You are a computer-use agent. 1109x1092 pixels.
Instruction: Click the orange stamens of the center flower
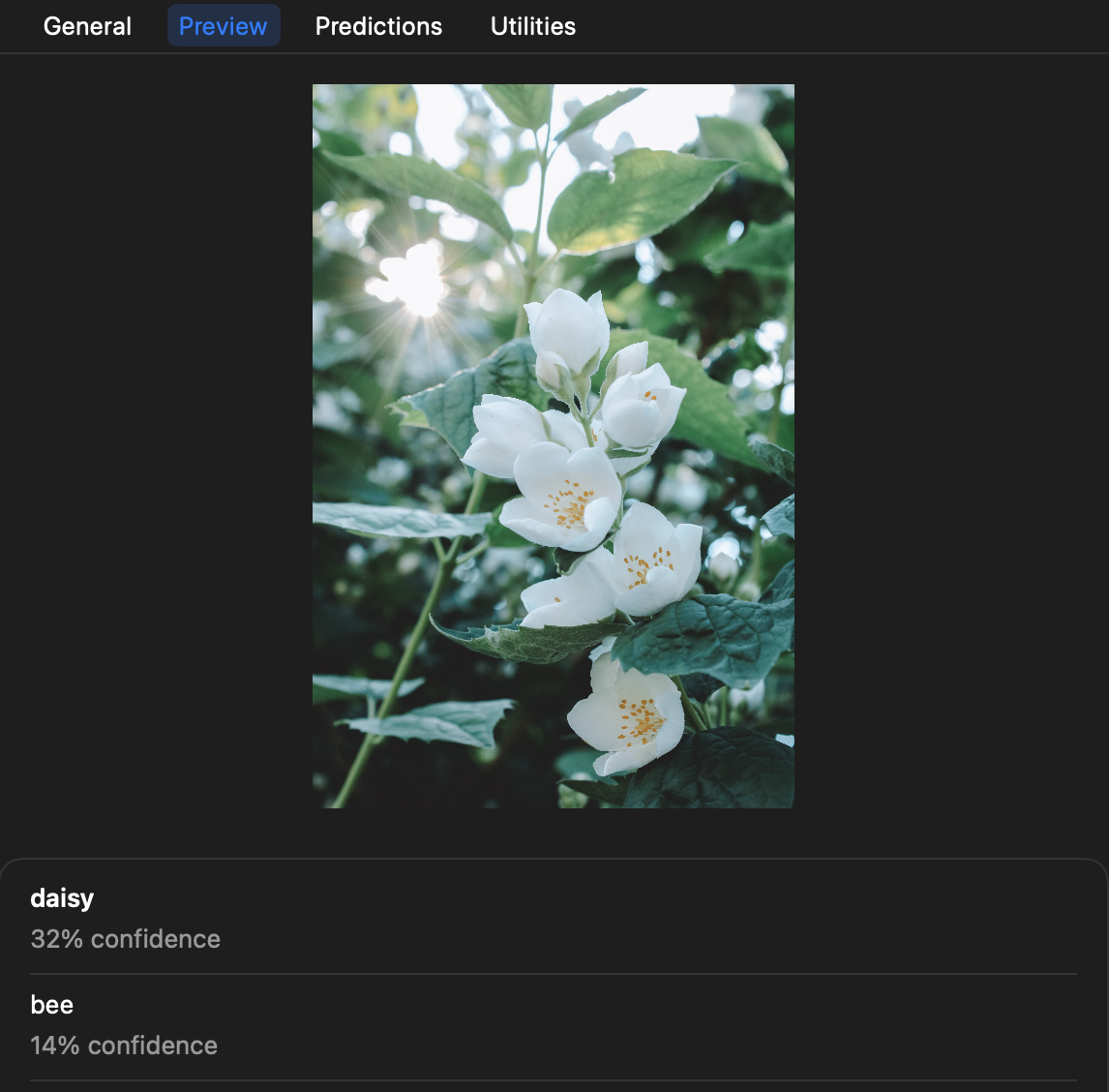coord(569,504)
